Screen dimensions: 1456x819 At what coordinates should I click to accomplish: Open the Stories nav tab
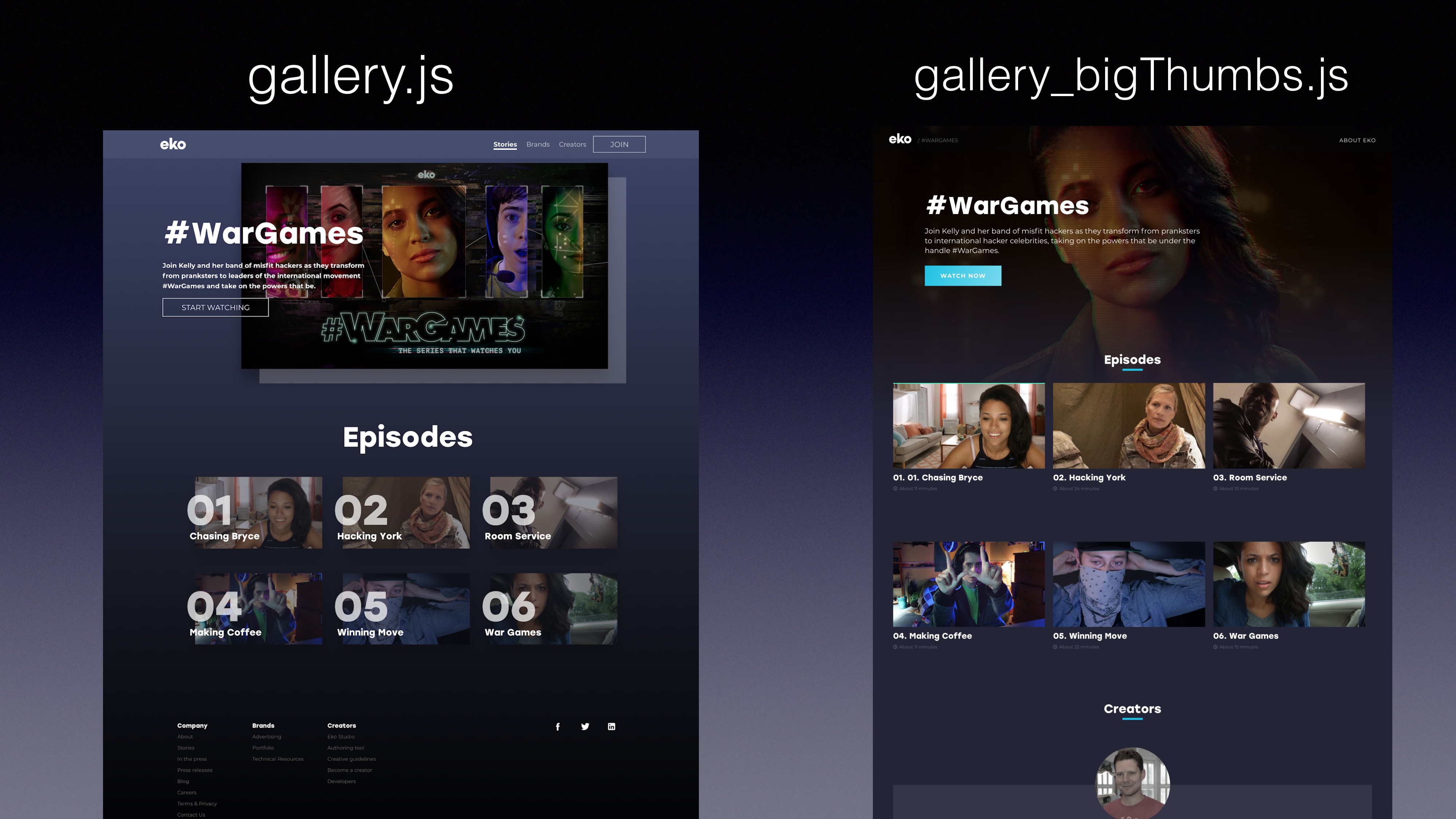(505, 144)
